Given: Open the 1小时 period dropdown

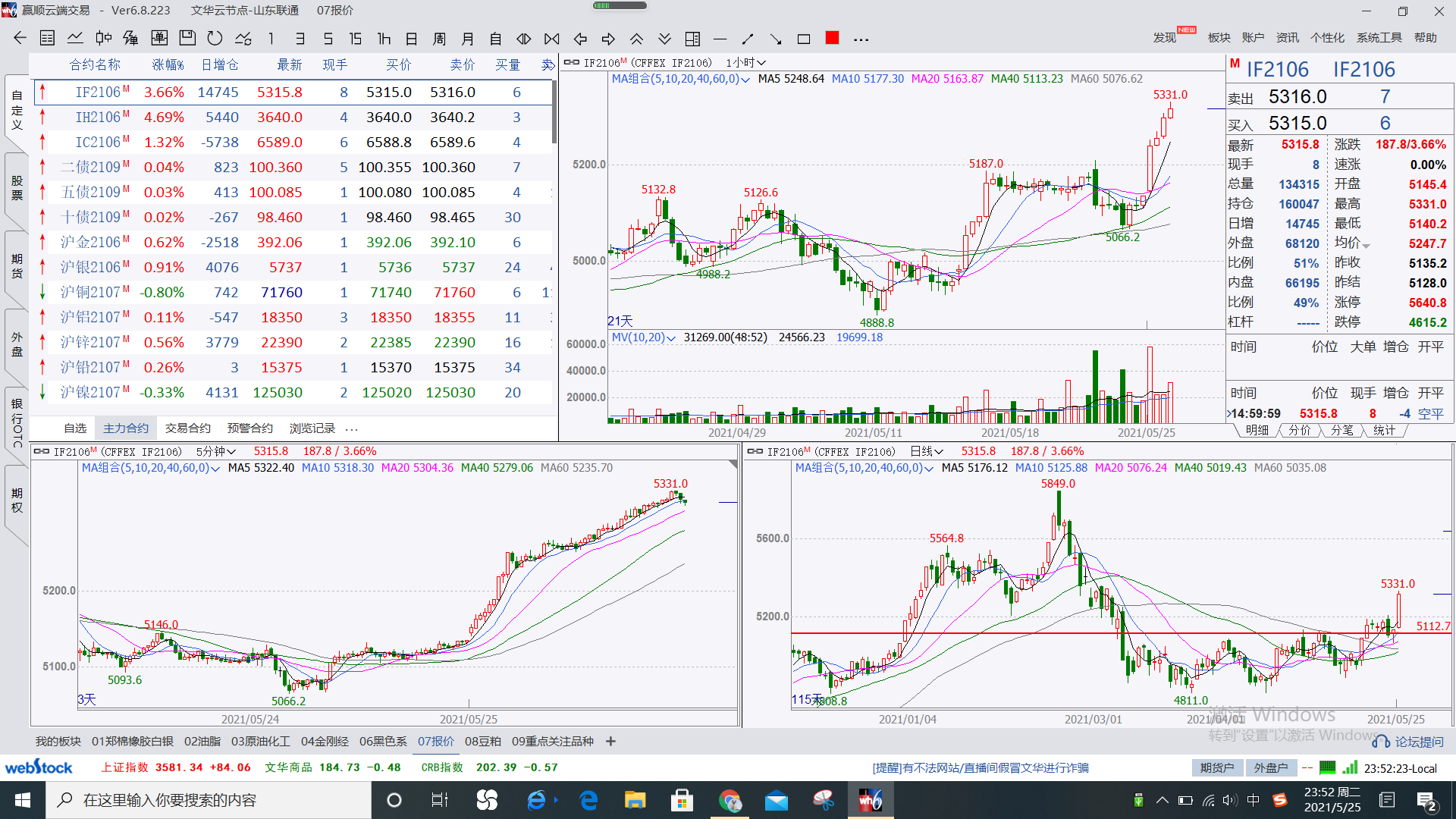Looking at the screenshot, I should [745, 63].
